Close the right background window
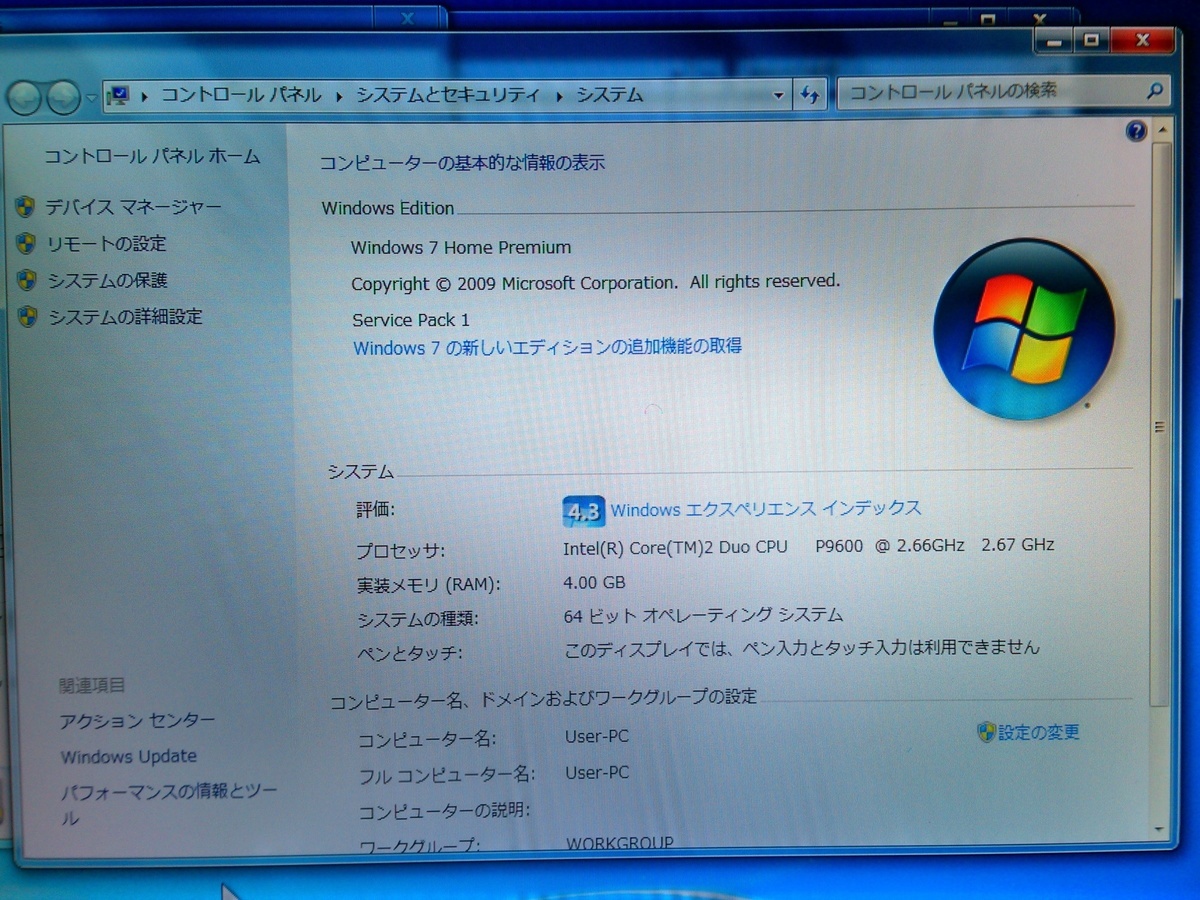Image resolution: width=1200 pixels, height=900 pixels. pyautogui.click(x=1041, y=17)
